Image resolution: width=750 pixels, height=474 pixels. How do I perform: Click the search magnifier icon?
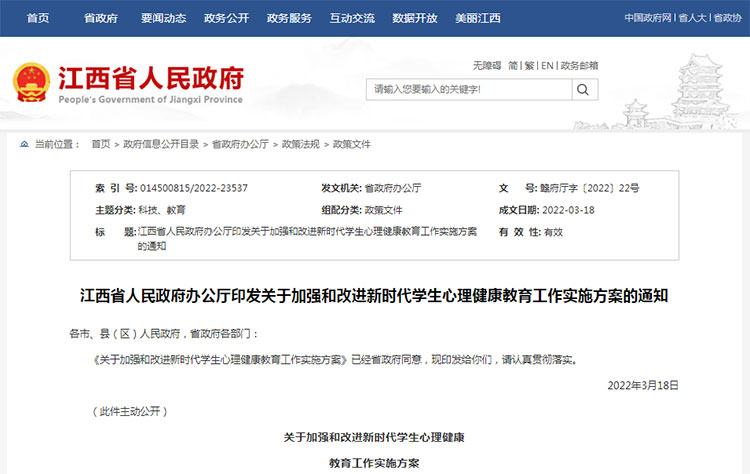coord(584,89)
